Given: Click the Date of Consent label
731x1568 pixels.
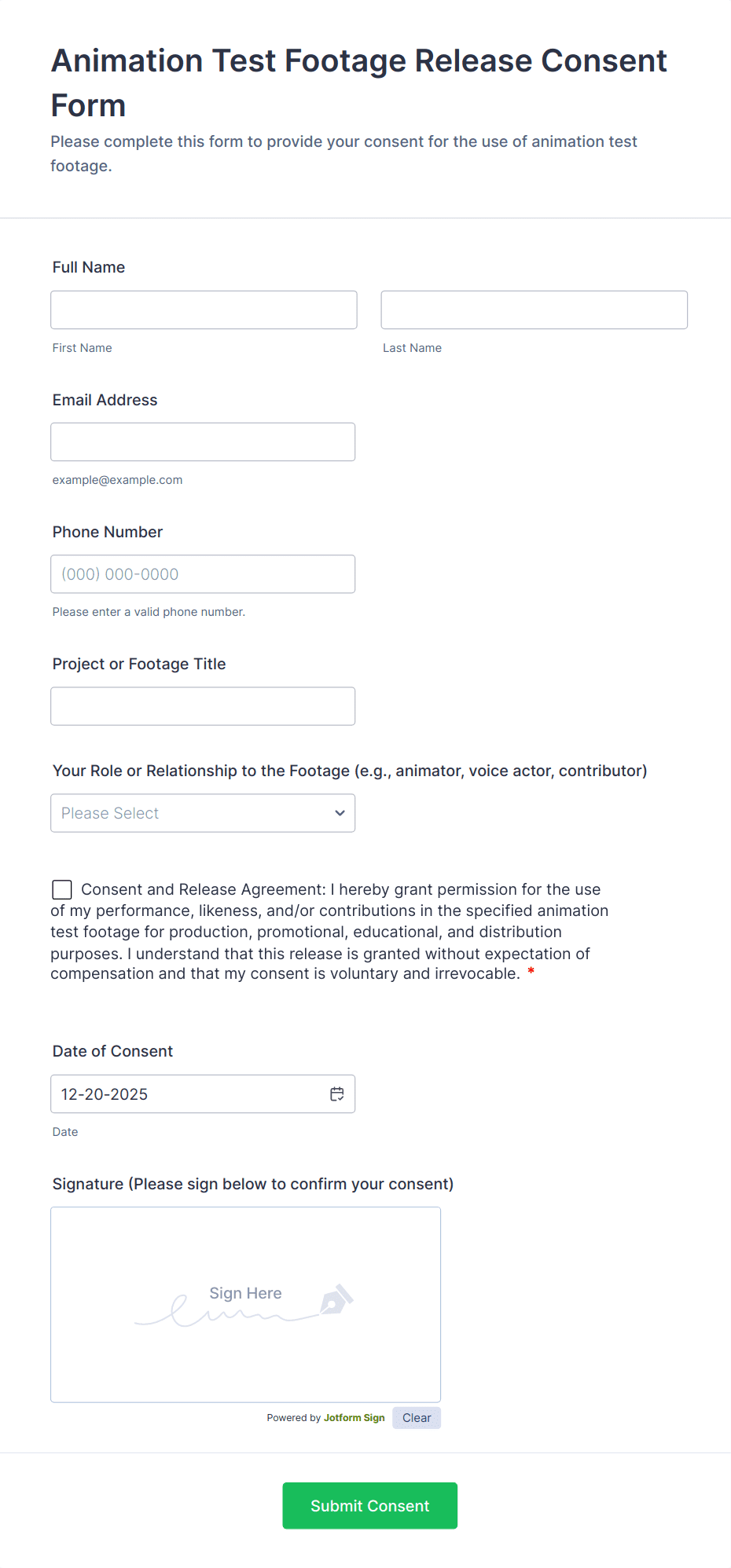Looking at the screenshot, I should point(112,1051).
